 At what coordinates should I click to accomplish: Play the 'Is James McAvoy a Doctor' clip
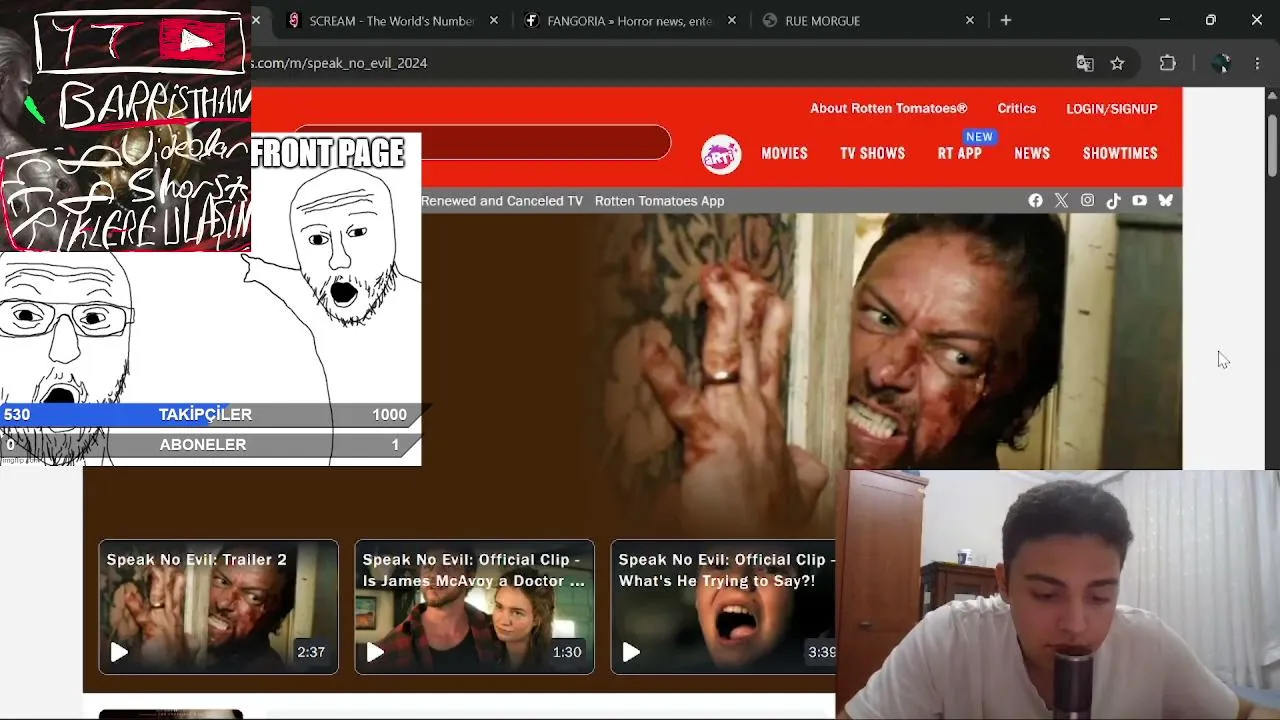(x=375, y=652)
